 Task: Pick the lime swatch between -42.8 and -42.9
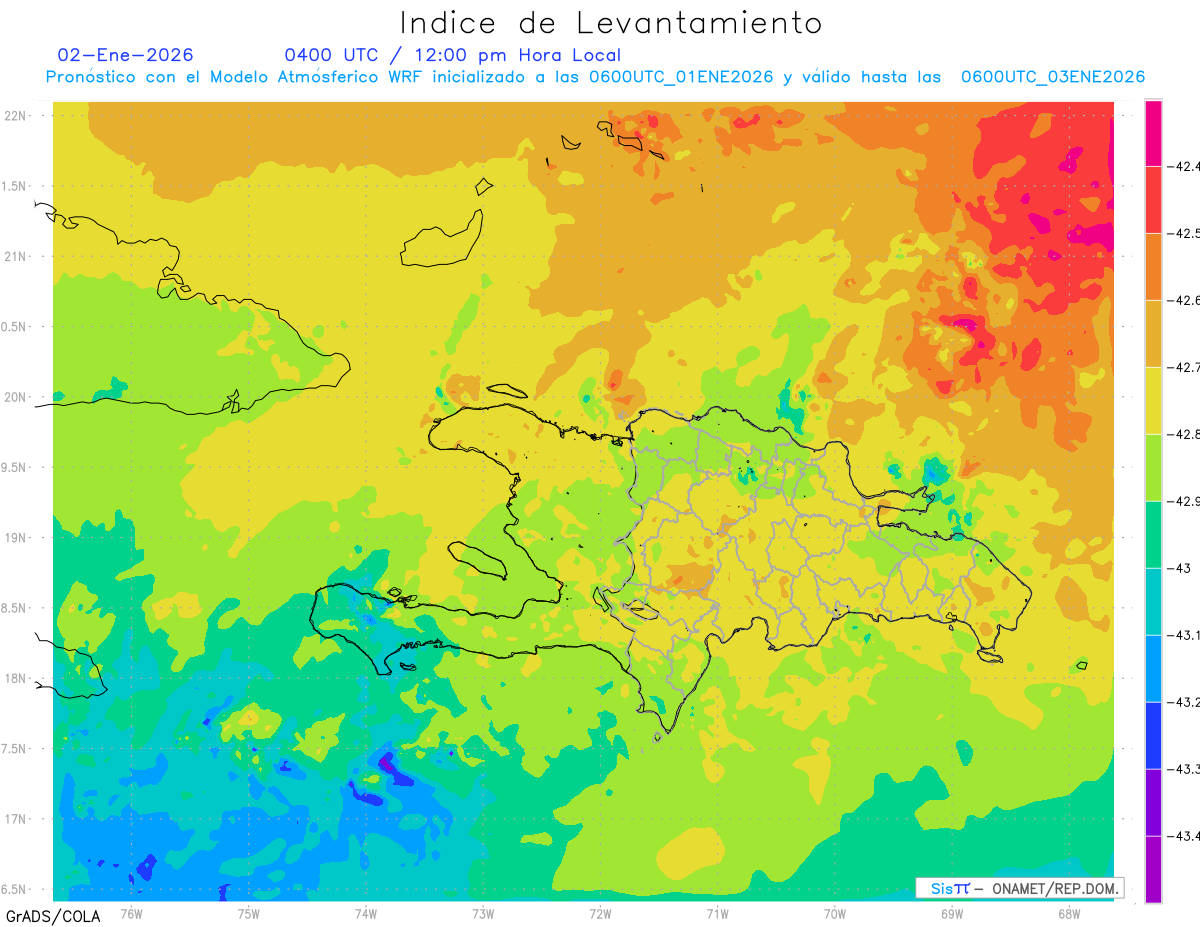(1153, 468)
